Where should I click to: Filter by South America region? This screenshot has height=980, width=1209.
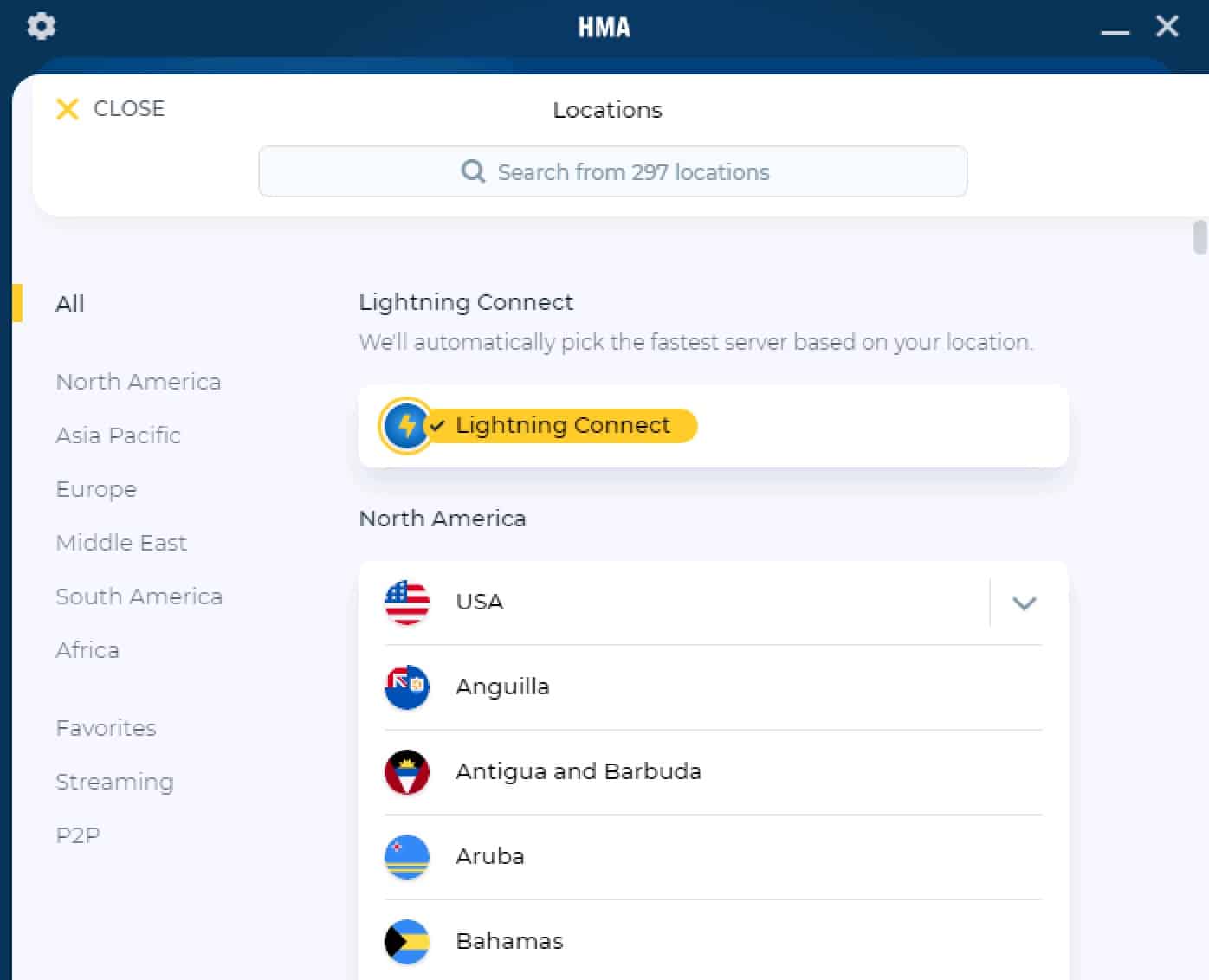[x=139, y=596]
